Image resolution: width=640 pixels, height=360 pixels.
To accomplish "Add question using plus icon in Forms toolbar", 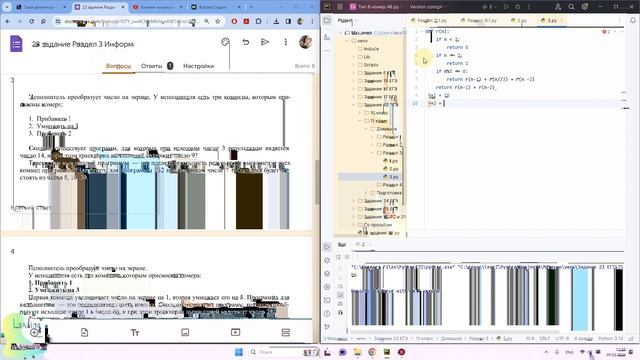I will point(34,332).
